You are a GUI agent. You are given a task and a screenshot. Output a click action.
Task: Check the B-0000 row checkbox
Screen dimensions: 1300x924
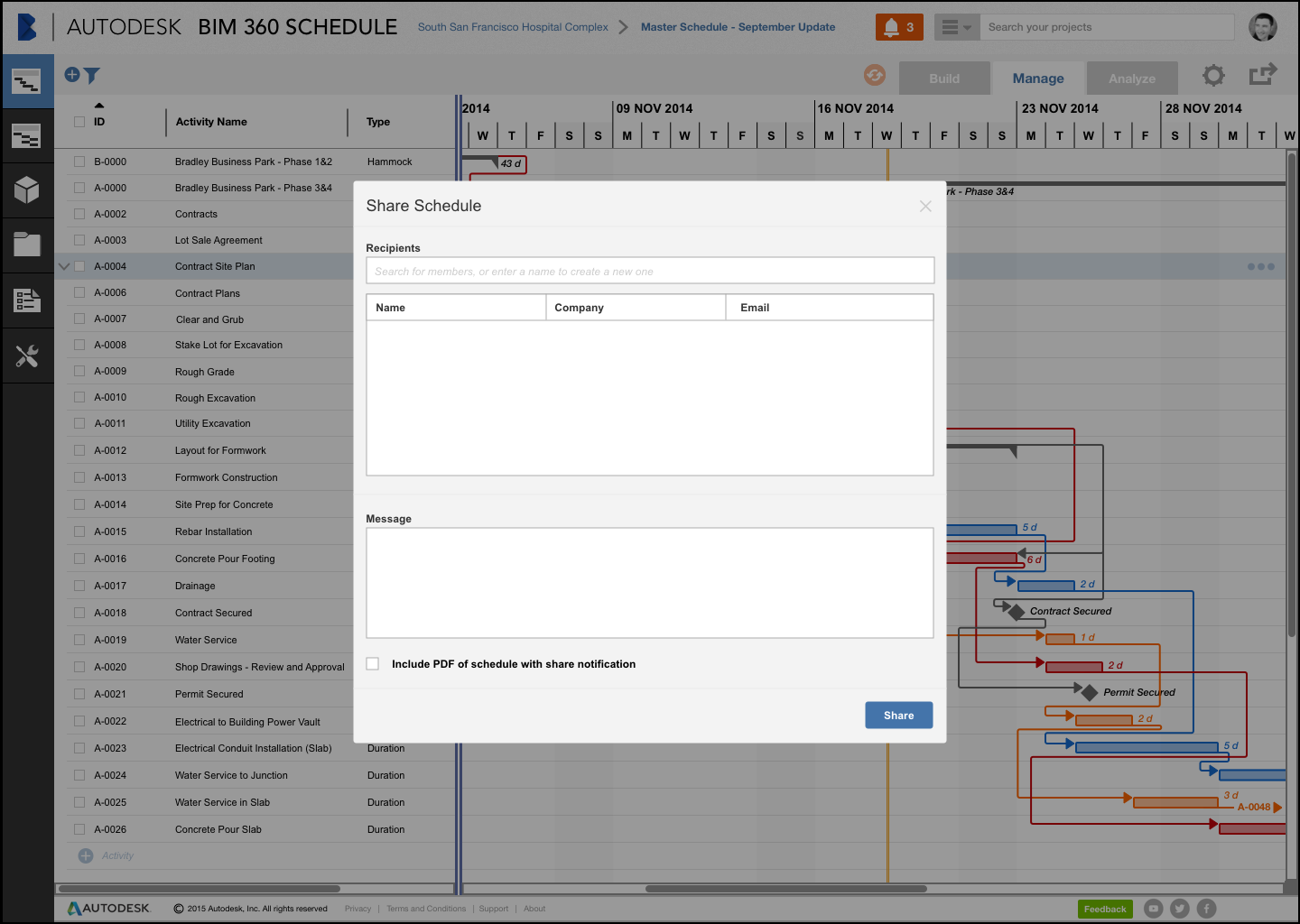[x=79, y=162]
